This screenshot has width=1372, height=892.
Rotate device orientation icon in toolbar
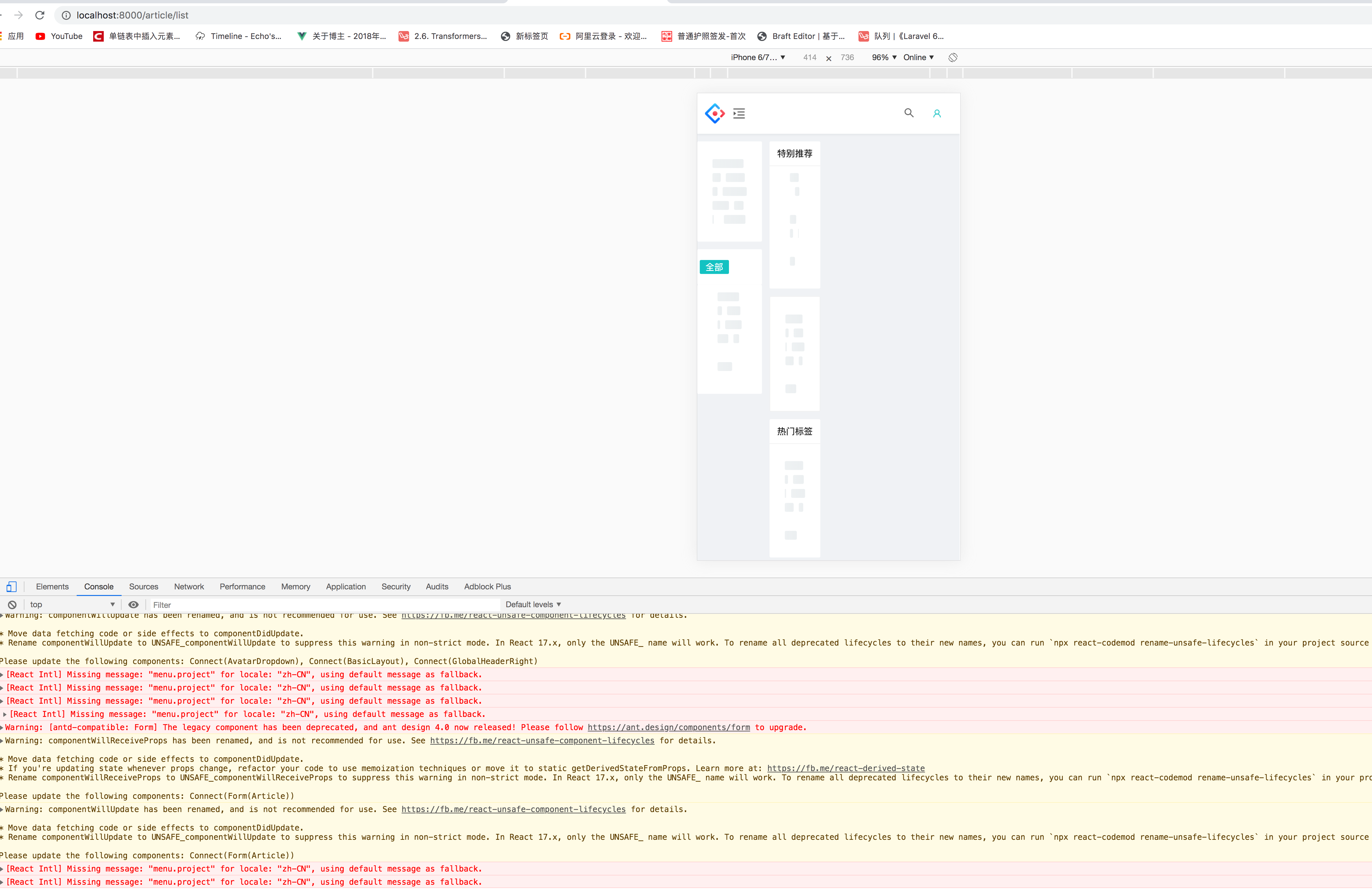click(953, 57)
